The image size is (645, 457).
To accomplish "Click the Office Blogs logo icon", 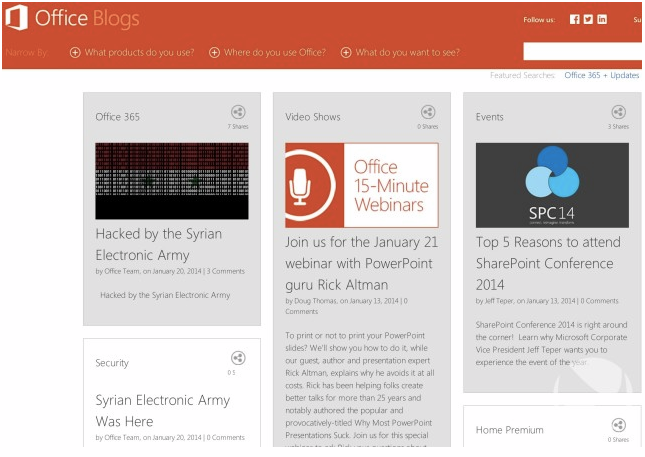I will (16, 18).
